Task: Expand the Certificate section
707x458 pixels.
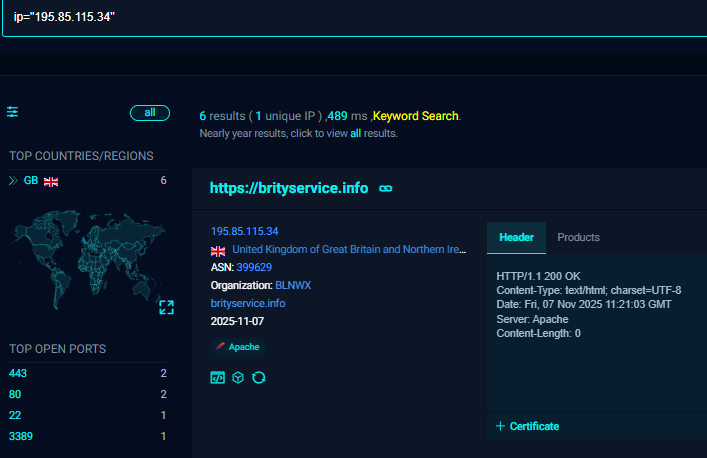Action: tap(528, 426)
